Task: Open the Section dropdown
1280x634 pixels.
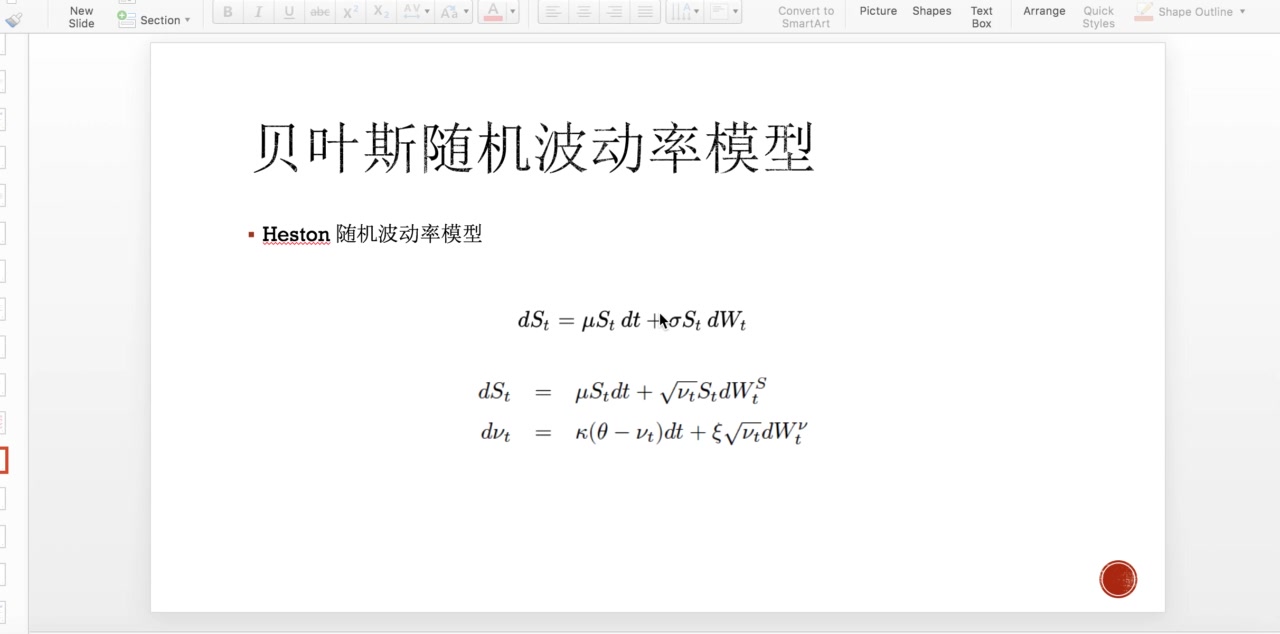Action: click(x=186, y=19)
